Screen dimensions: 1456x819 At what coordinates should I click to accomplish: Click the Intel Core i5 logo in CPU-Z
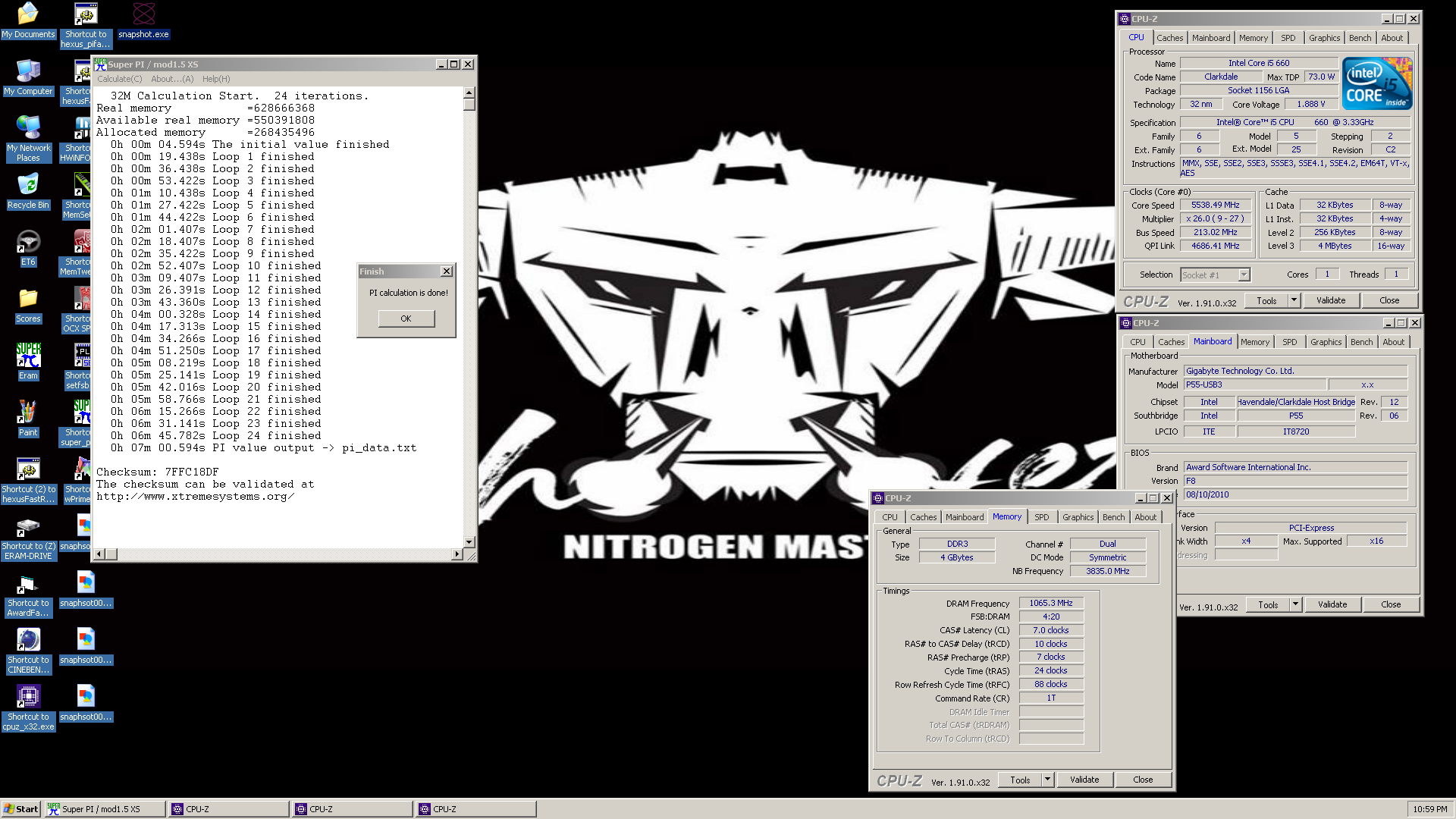point(1376,83)
